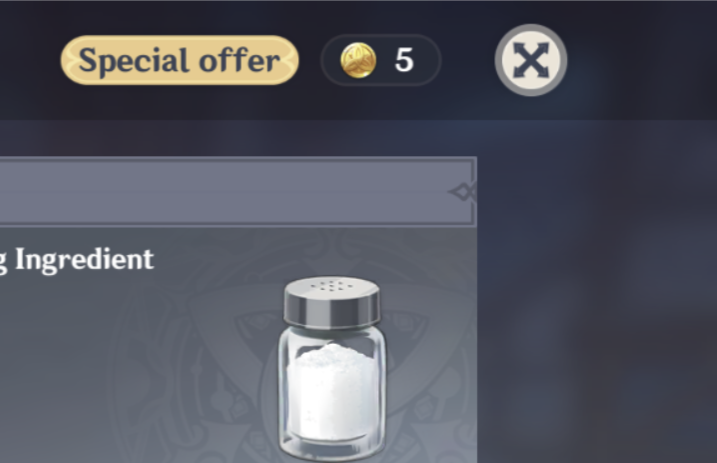This screenshot has height=463, width=717.
Task: Click the Special offer badge
Action: tap(179, 61)
